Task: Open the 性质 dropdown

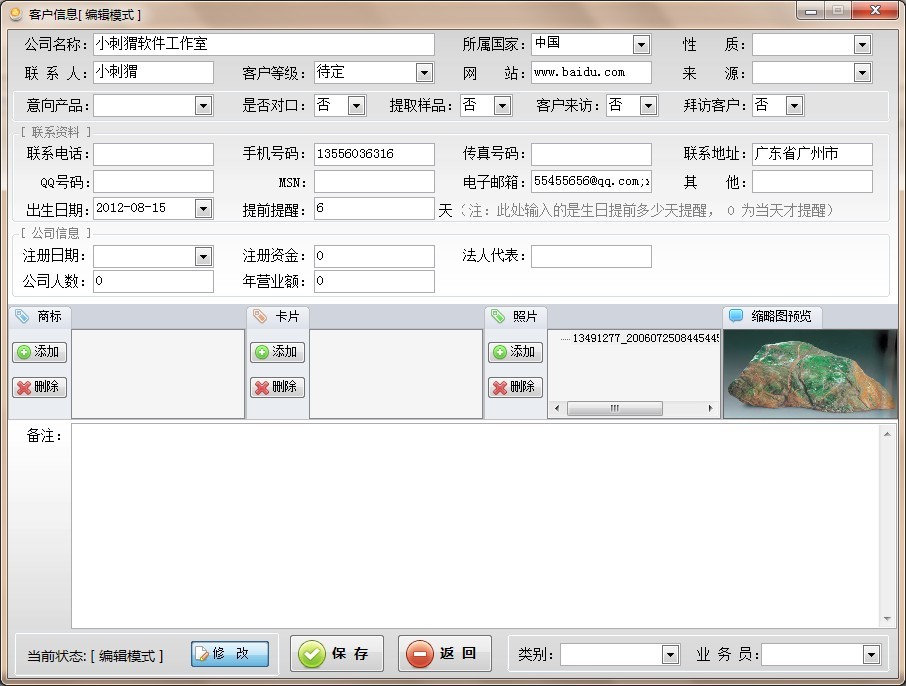Action: (x=862, y=45)
